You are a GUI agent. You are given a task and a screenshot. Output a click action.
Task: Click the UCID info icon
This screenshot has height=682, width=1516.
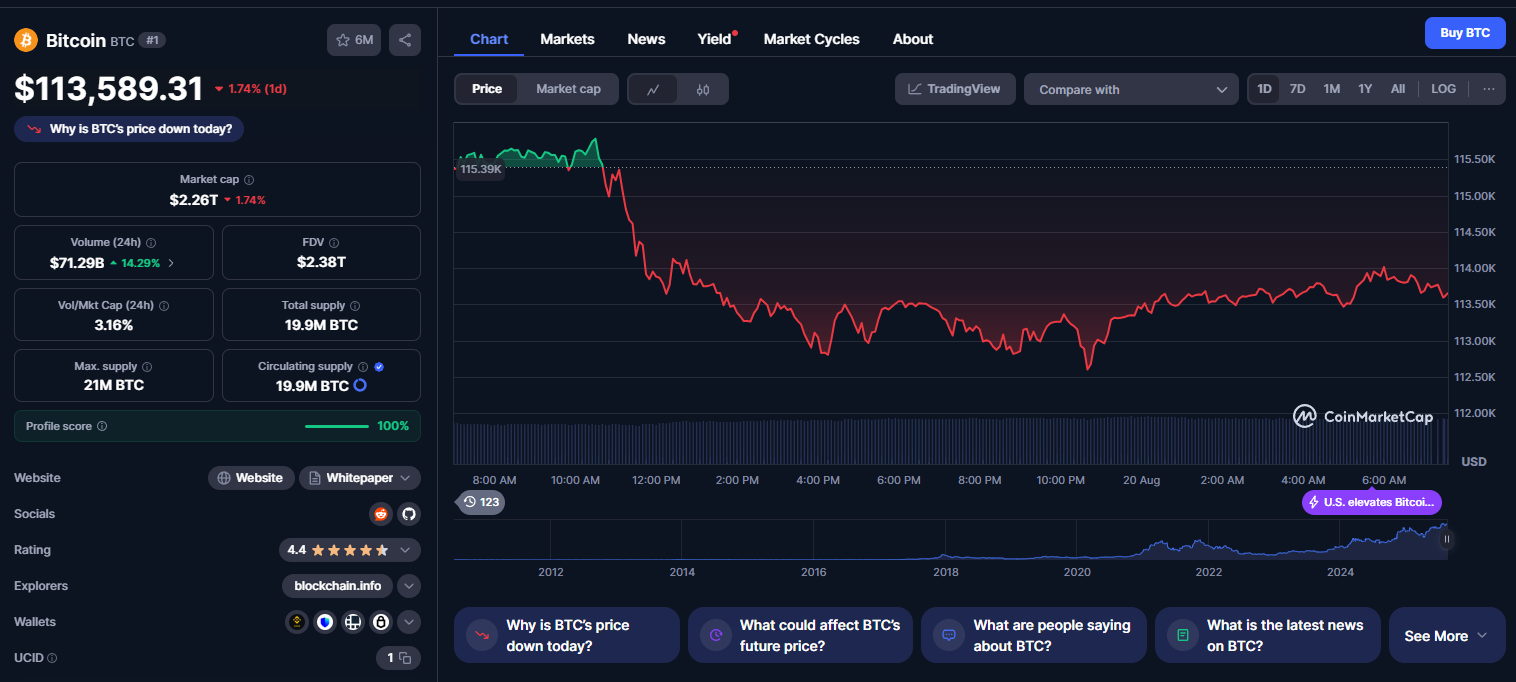[x=52, y=658]
